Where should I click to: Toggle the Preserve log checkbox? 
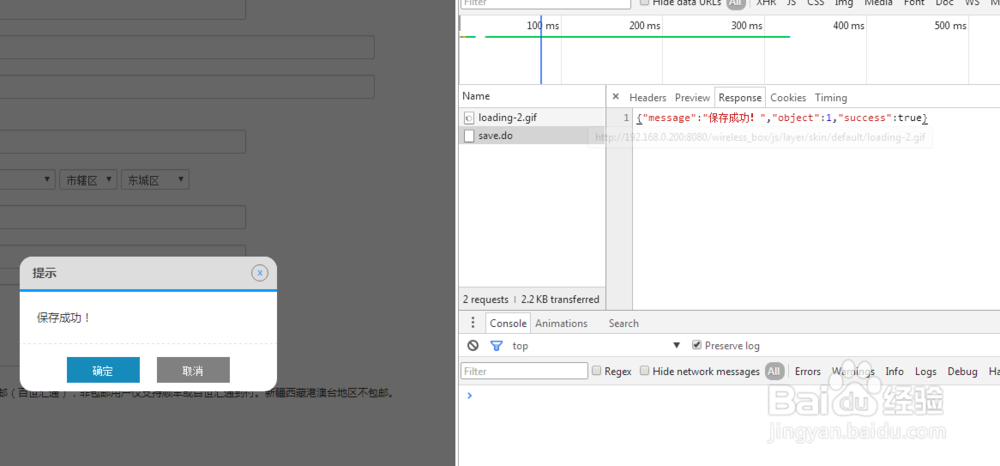coord(696,345)
